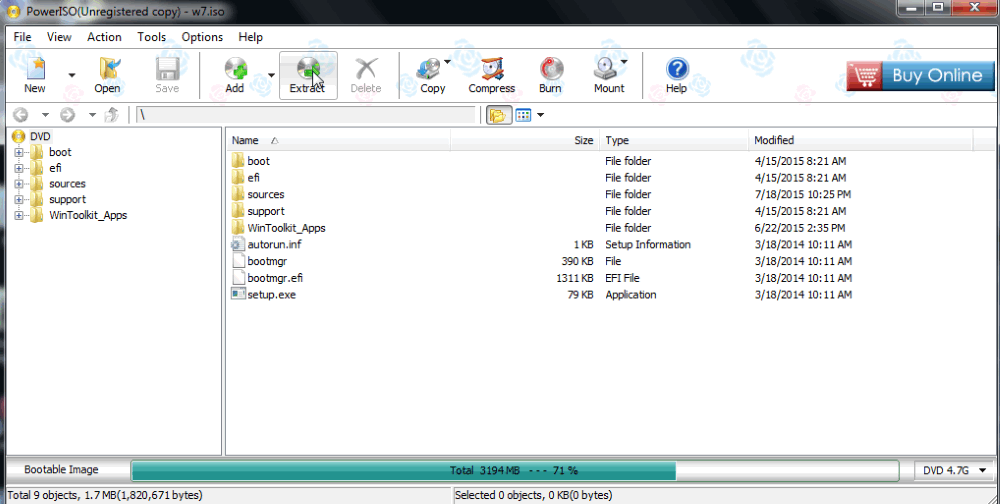Click the 7/18/2015 10:25 PM date
1000x504 pixels.
point(803,194)
